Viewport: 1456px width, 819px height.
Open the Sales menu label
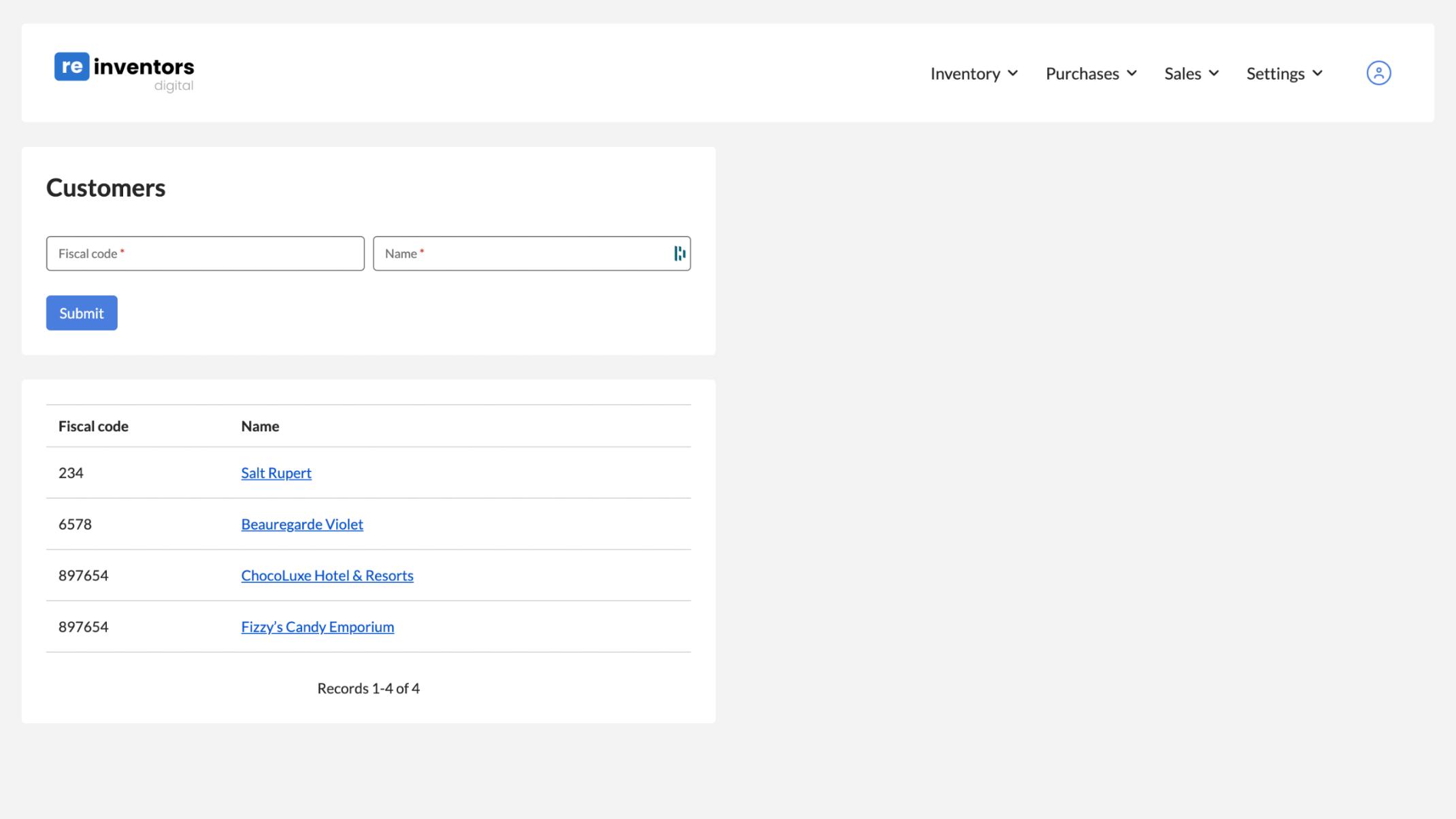click(1182, 73)
